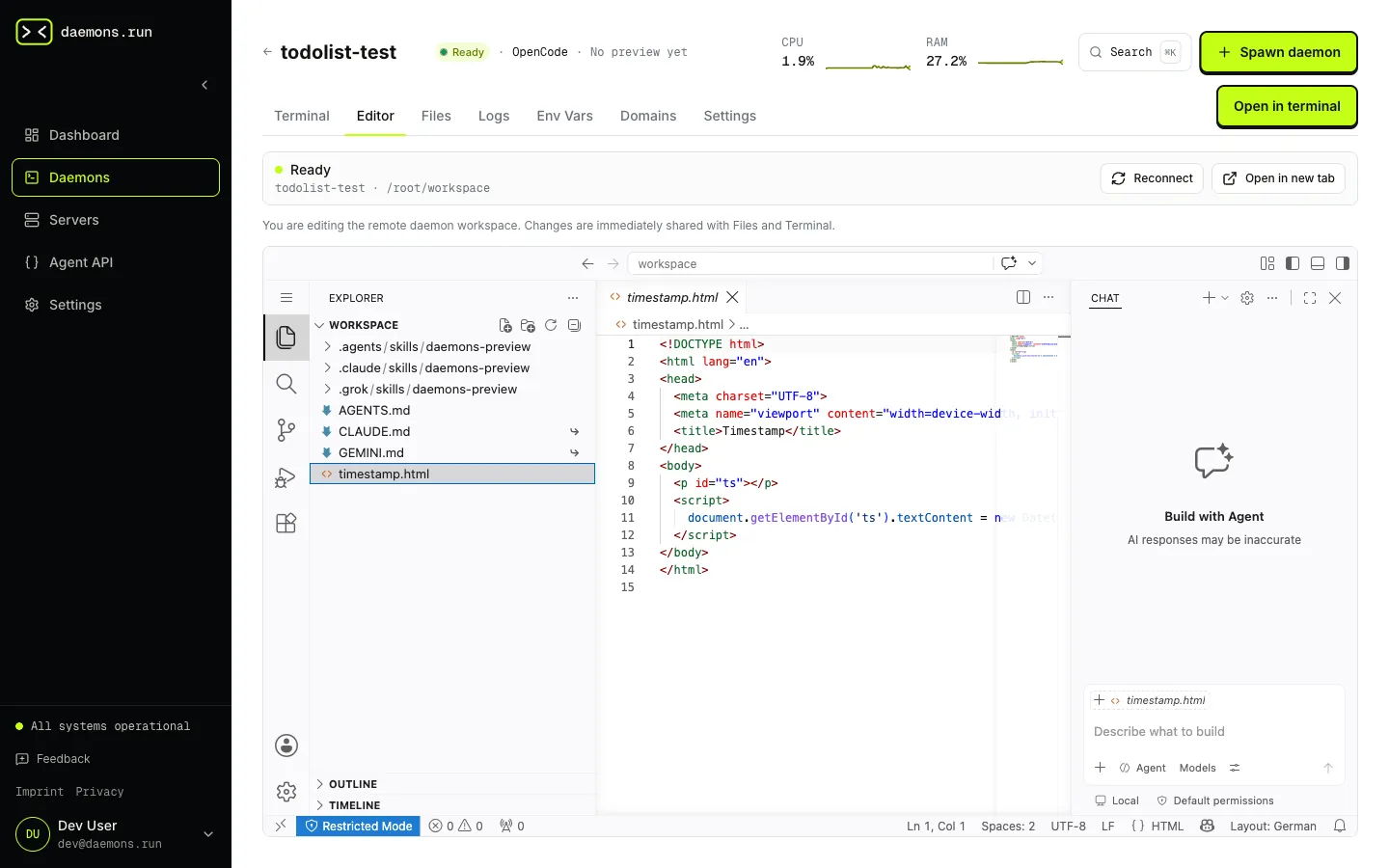The height and width of the screenshot is (868, 1389).
Task: Open the Models picker in chat
Action: (x=1197, y=768)
